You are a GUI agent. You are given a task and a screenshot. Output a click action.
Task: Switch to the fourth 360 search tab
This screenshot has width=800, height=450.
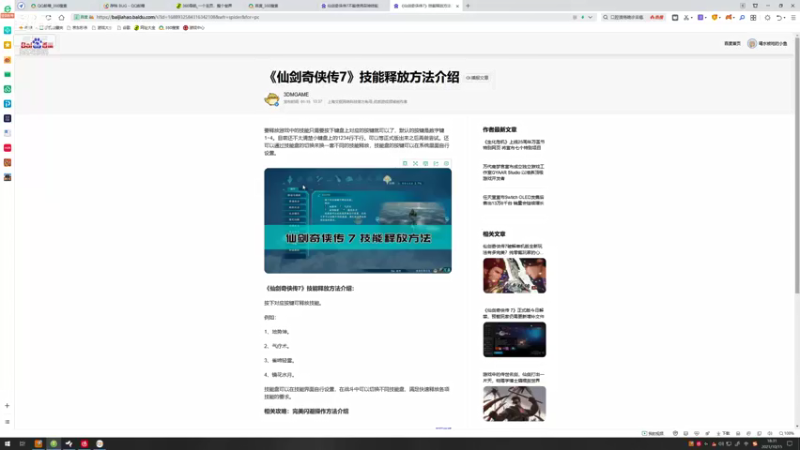point(279,6)
